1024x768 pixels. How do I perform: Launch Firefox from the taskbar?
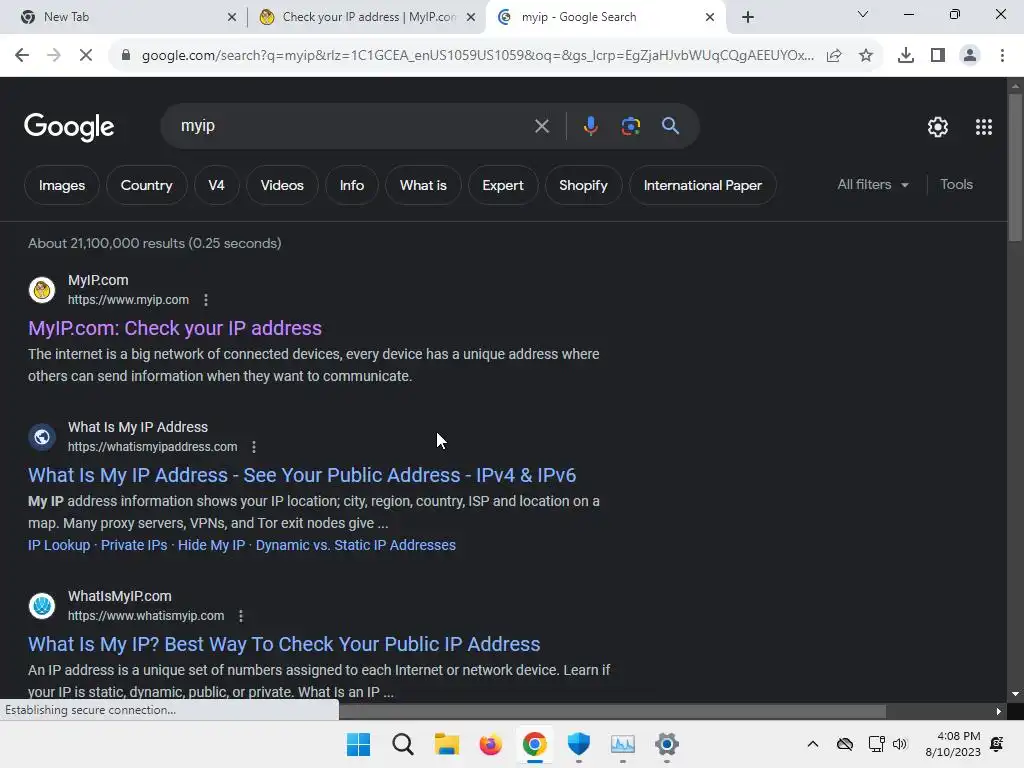pyautogui.click(x=490, y=744)
